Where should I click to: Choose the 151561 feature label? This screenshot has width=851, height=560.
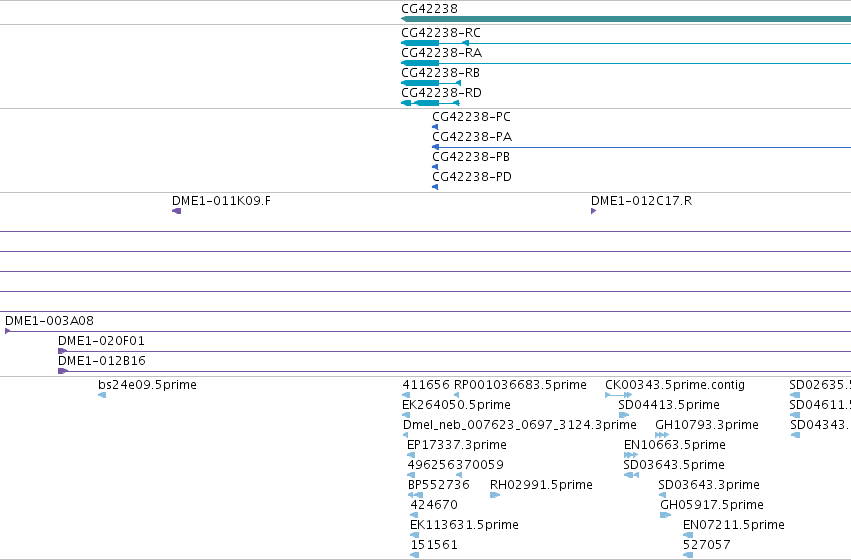(x=434, y=545)
